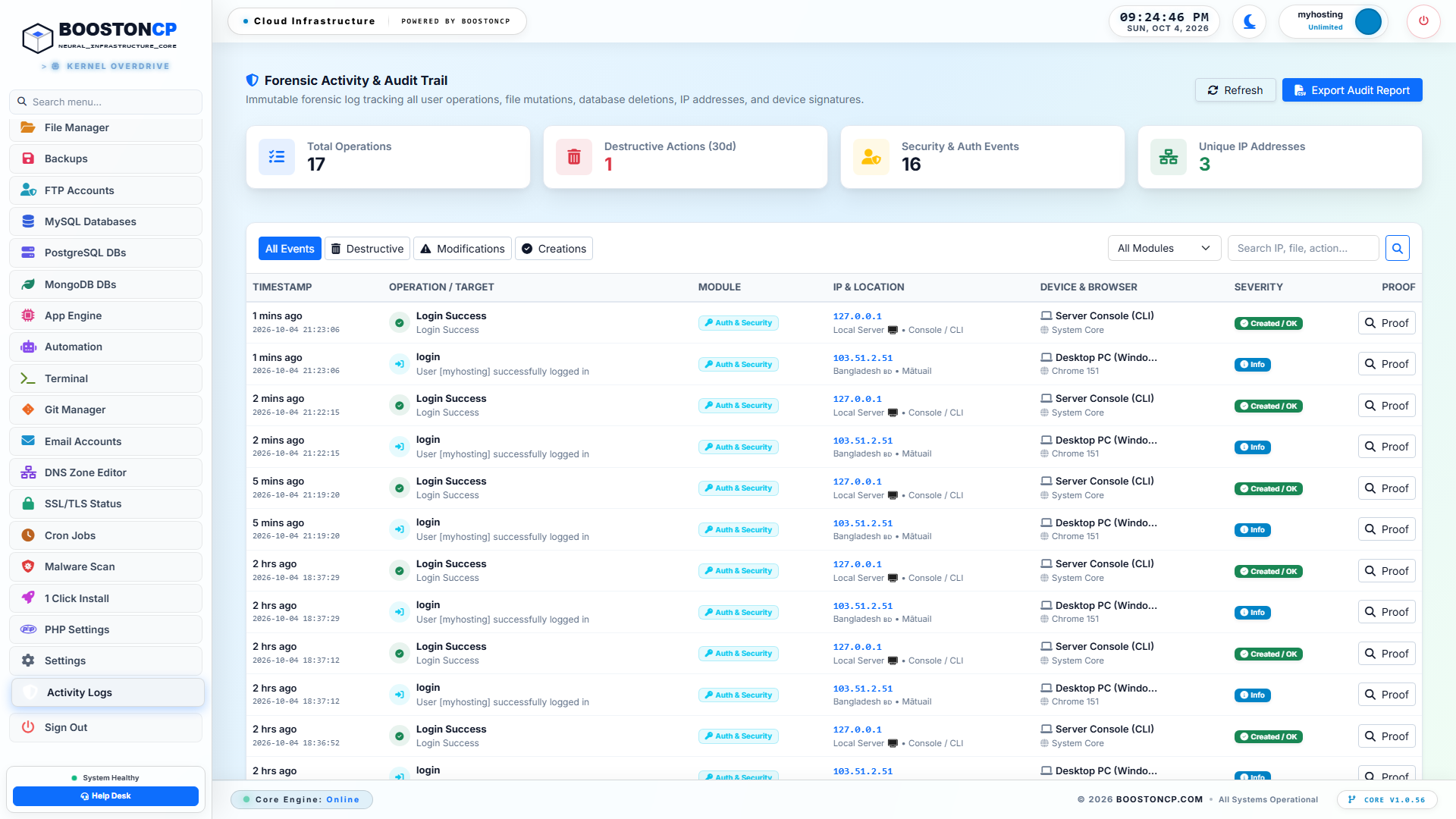Open PHP Settings page
The image size is (1456, 819).
[x=106, y=629]
